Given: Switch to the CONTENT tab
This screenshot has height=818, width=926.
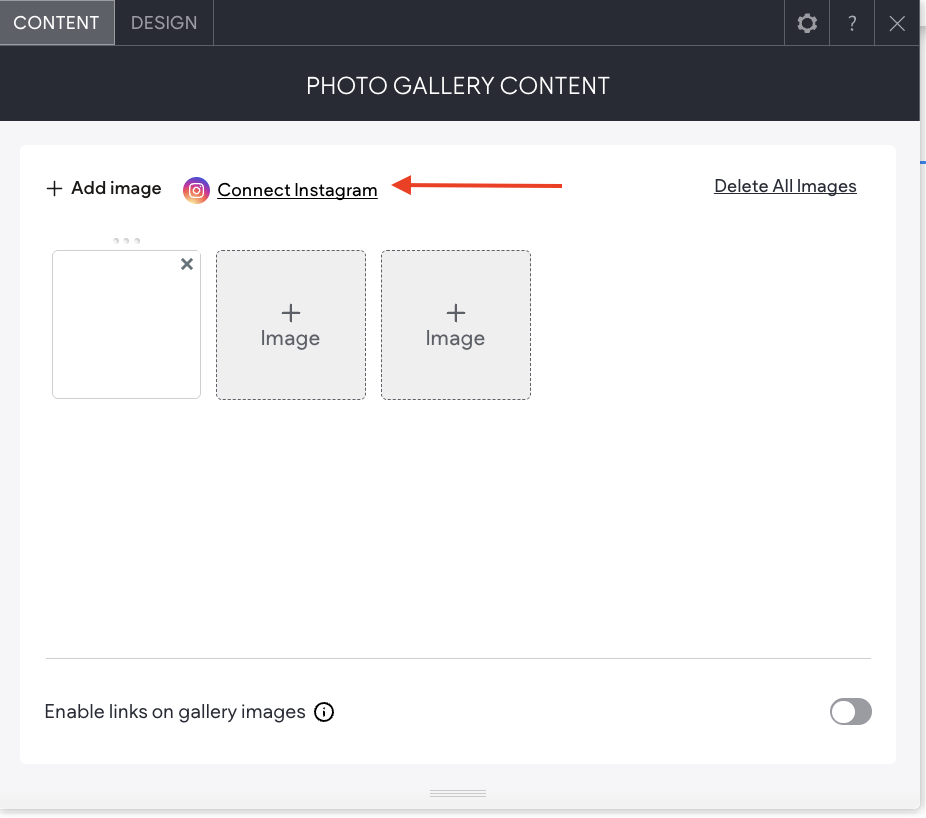Looking at the screenshot, I should tap(57, 22).
